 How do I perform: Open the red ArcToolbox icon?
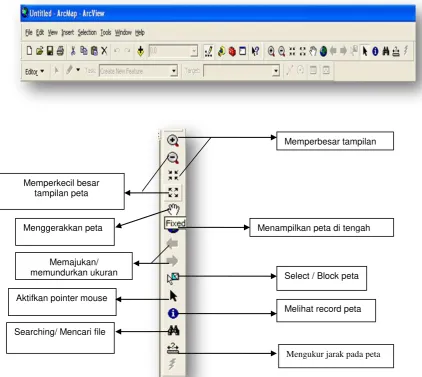tap(232, 51)
